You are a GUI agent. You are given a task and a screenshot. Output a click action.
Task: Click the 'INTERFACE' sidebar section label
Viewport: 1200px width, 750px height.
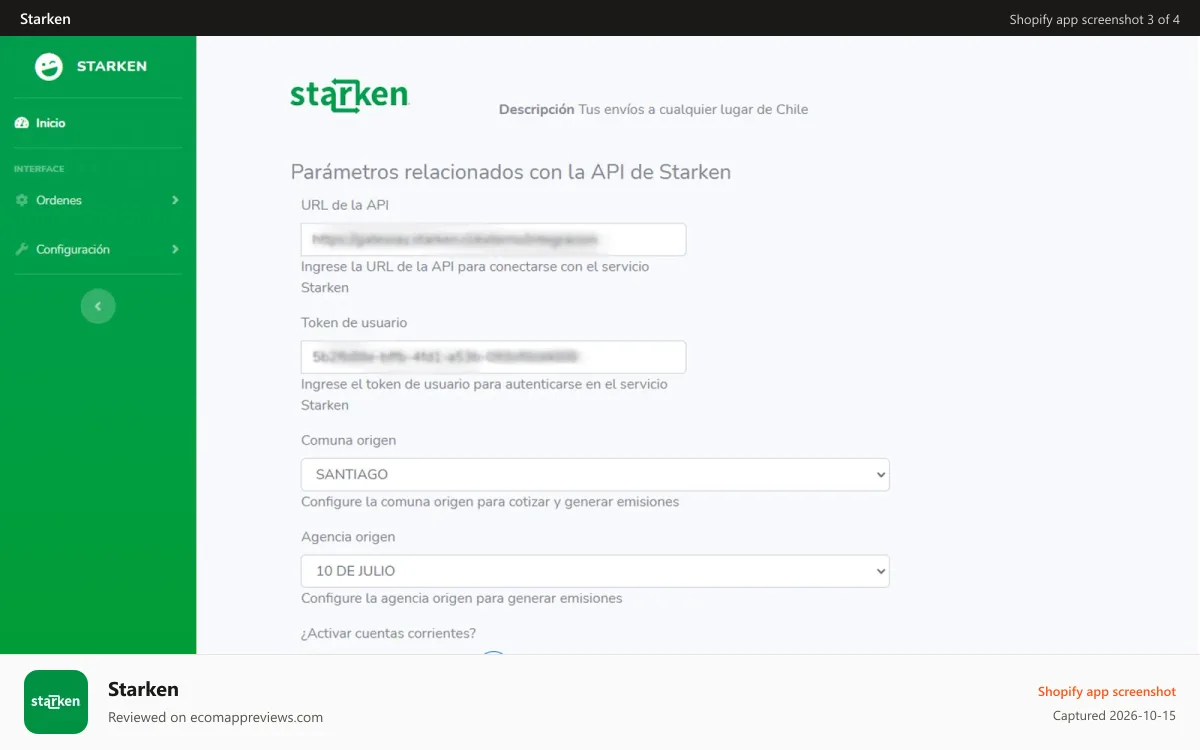(x=39, y=169)
